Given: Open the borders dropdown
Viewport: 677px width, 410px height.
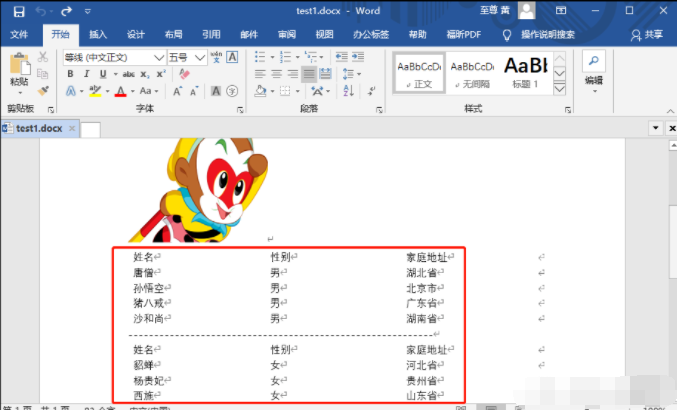Looking at the screenshot, I should tap(297, 91).
